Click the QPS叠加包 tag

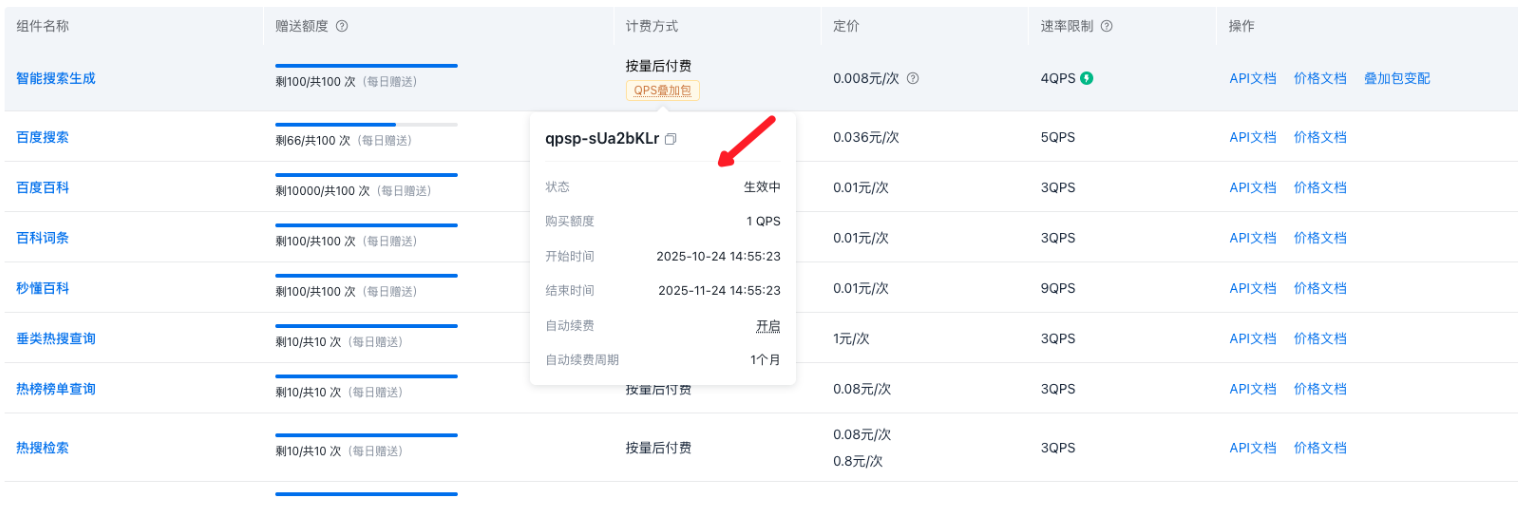[x=662, y=90]
